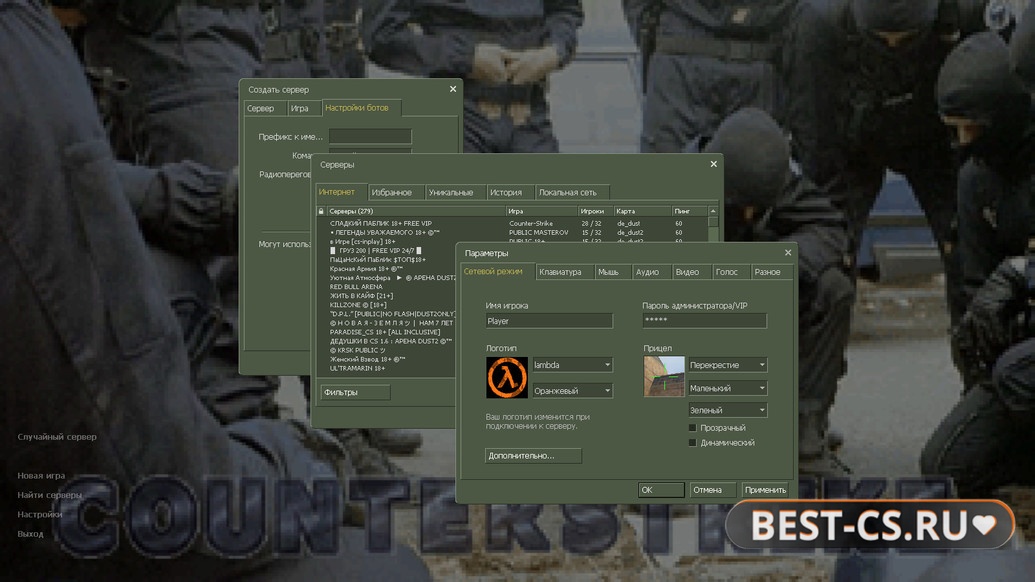Click Выход in the main menu
1035x582 pixels.
coord(30,534)
